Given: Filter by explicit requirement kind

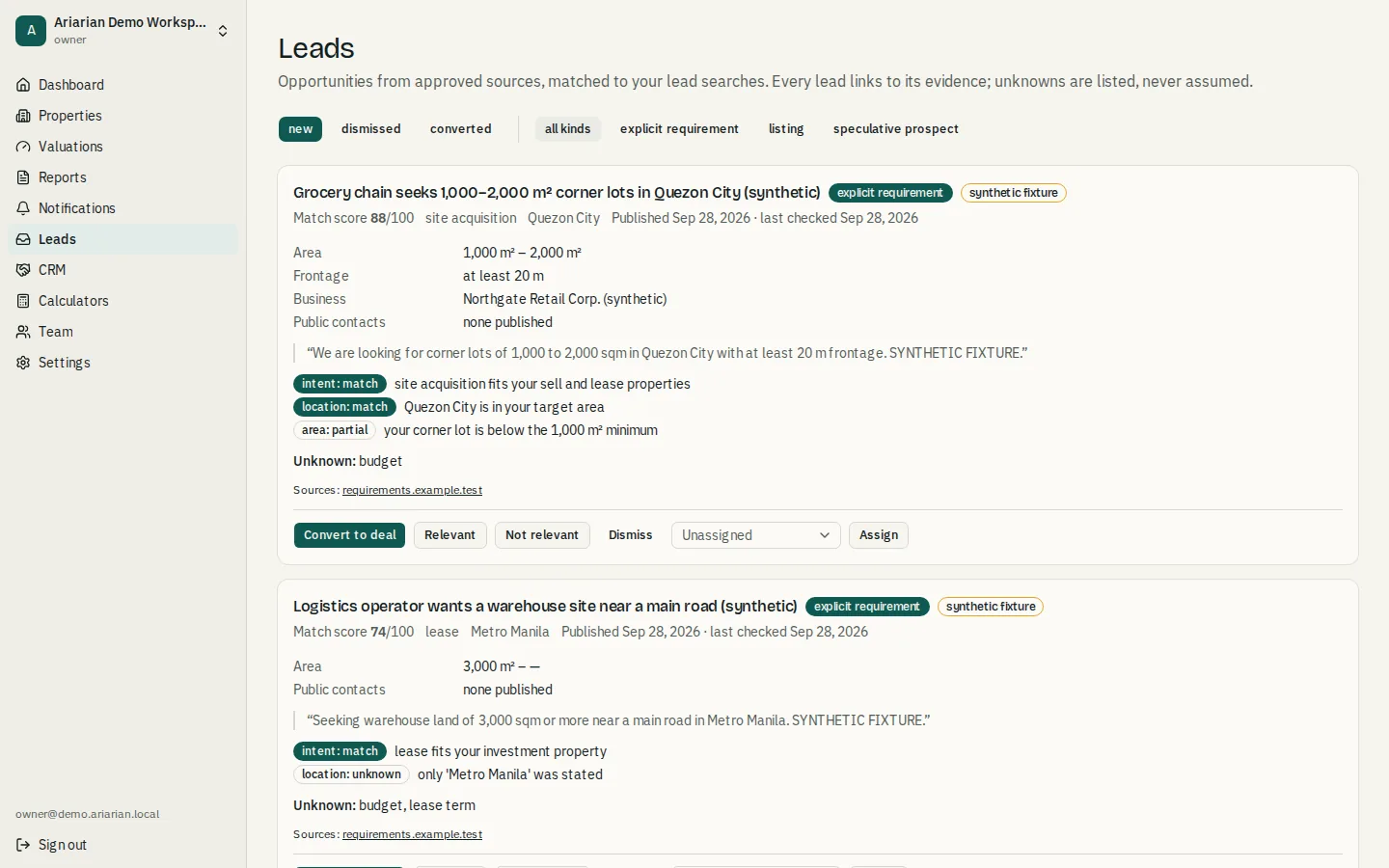Looking at the screenshot, I should (x=679, y=129).
